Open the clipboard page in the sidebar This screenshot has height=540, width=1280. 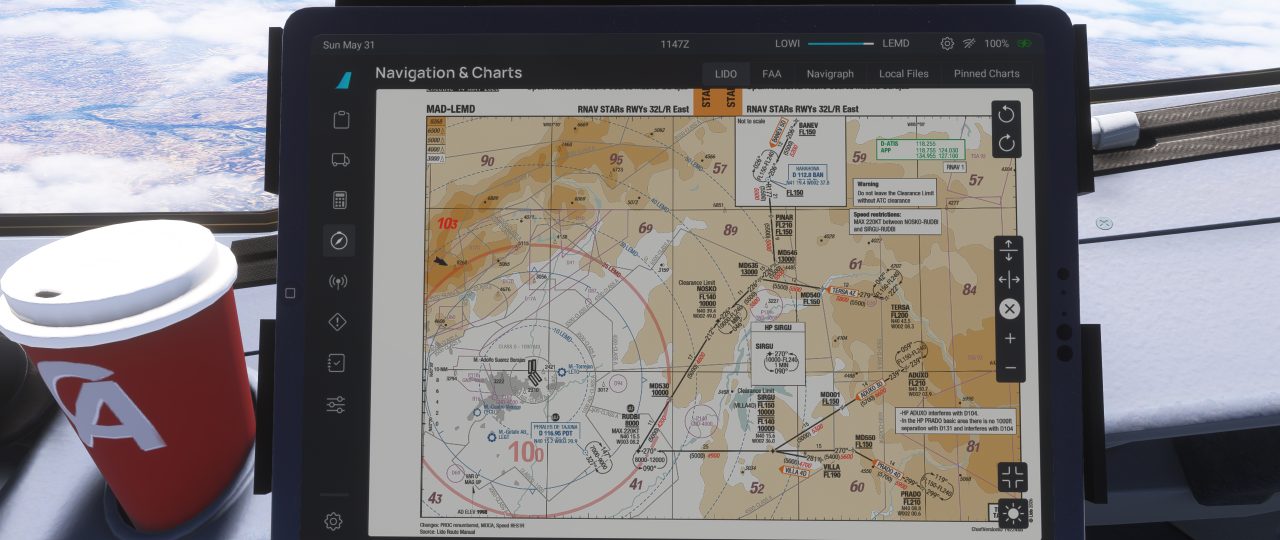pos(340,120)
